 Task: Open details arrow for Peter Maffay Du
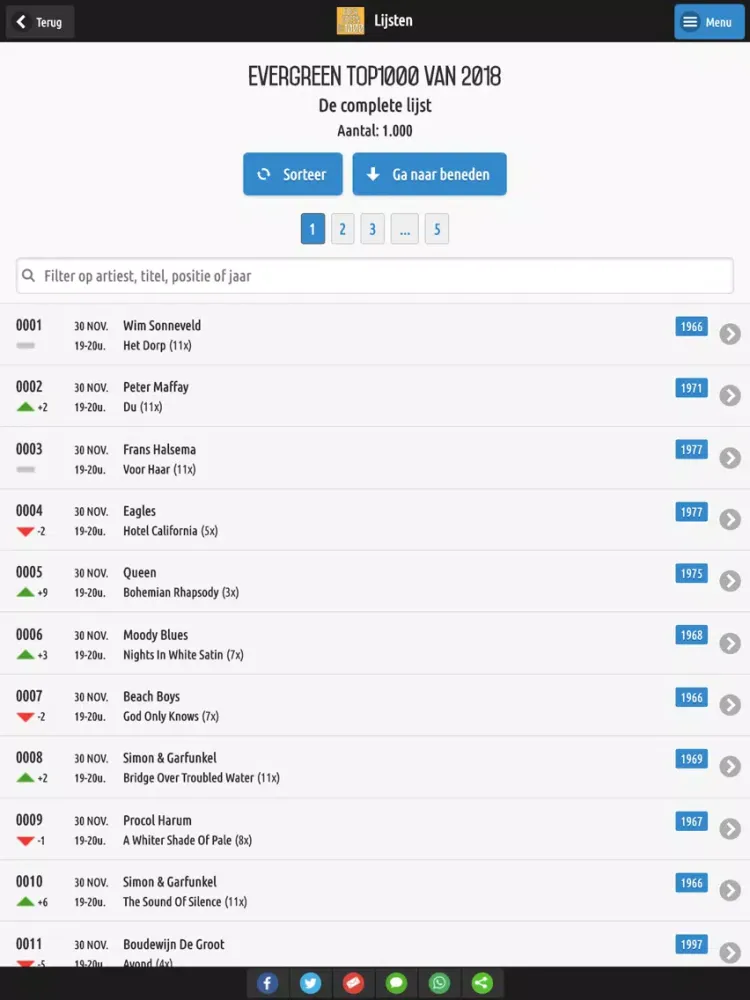click(730, 395)
